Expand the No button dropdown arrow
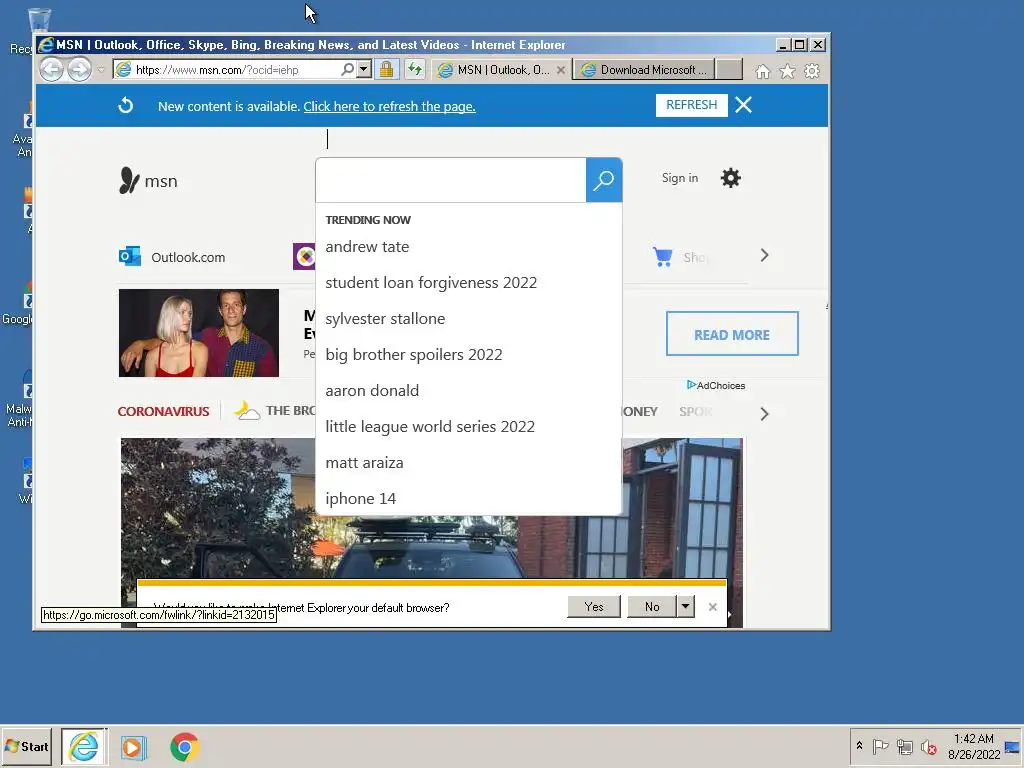This screenshot has width=1024, height=768. (685, 607)
